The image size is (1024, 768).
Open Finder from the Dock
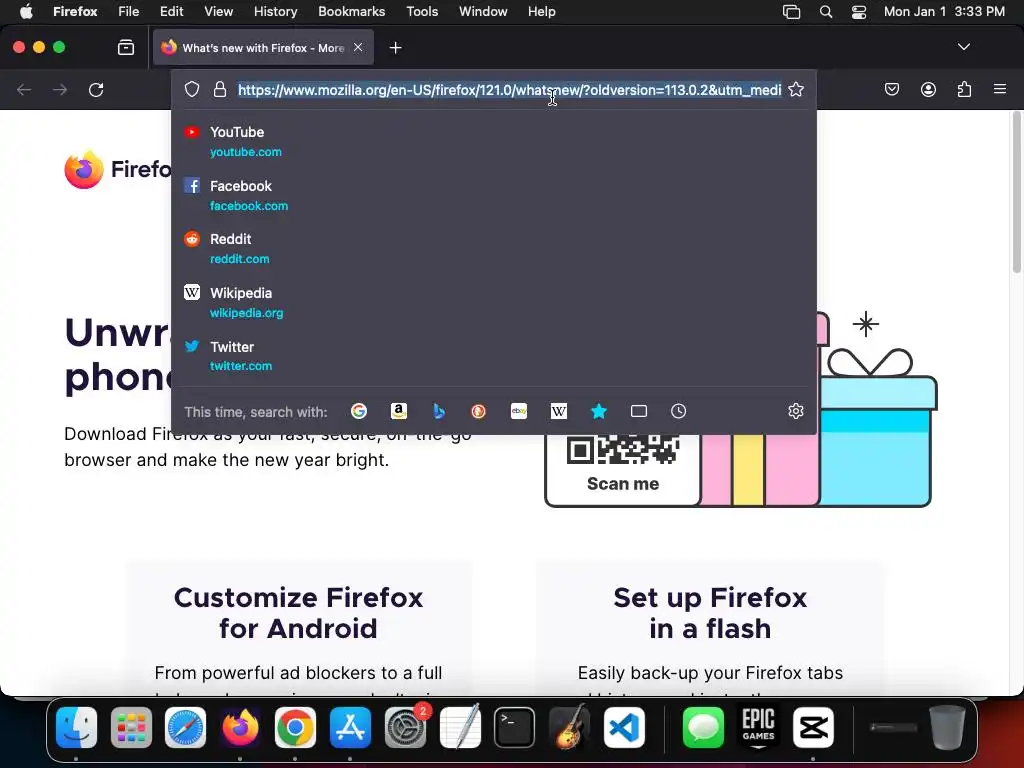pos(76,727)
